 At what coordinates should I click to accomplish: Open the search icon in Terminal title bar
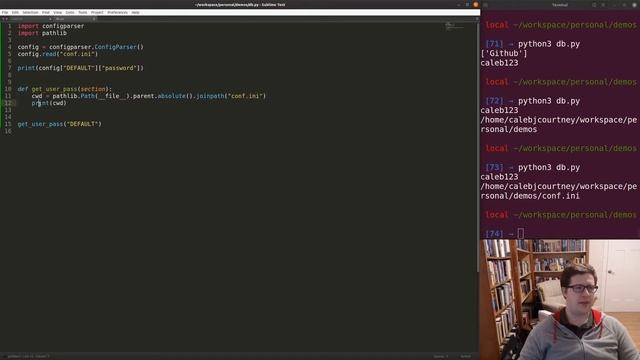tap(594, 5)
